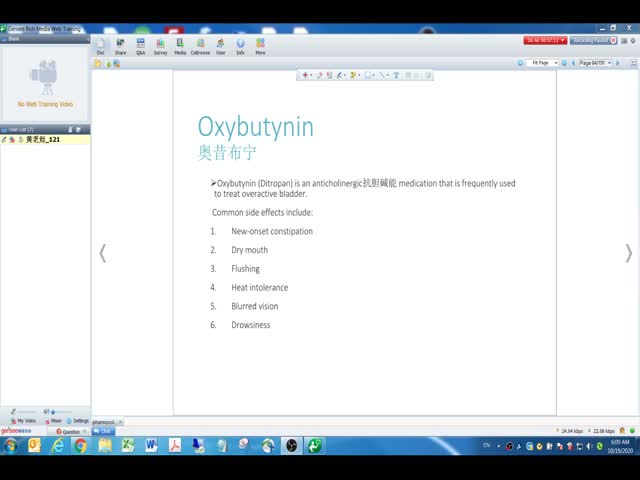The image size is (640, 480).
Task: Open the CoBrowse tool
Action: pyautogui.click(x=200, y=46)
